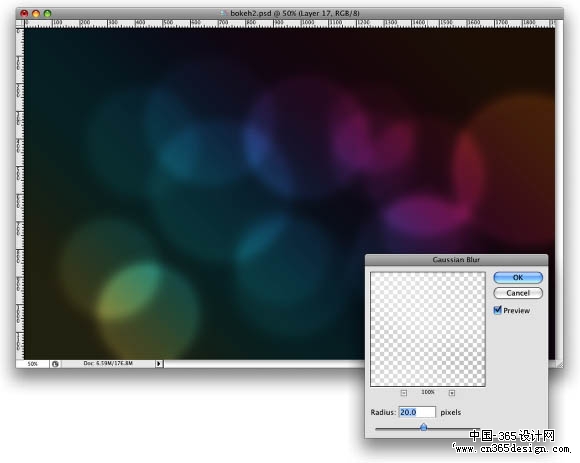Maximize the bokeh2.psd window with green button
The image size is (580, 463).
[x=47, y=14]
